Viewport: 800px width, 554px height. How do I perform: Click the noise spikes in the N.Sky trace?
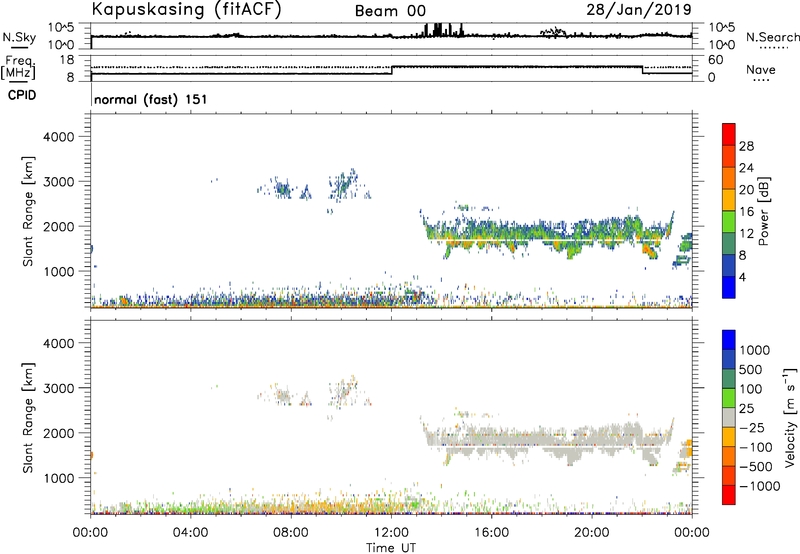coord(444,30)
